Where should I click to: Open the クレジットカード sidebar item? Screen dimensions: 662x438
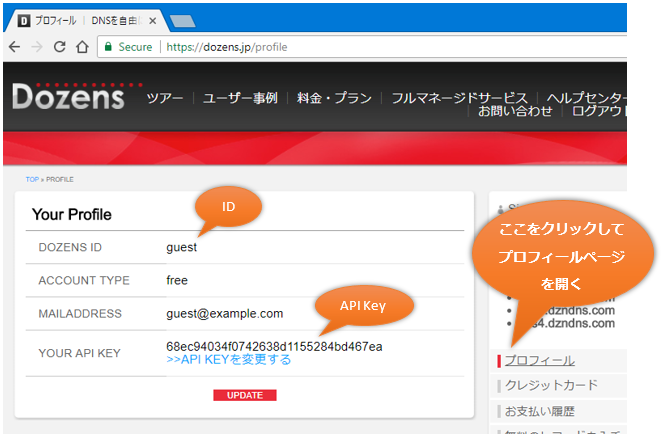[551, 385]
